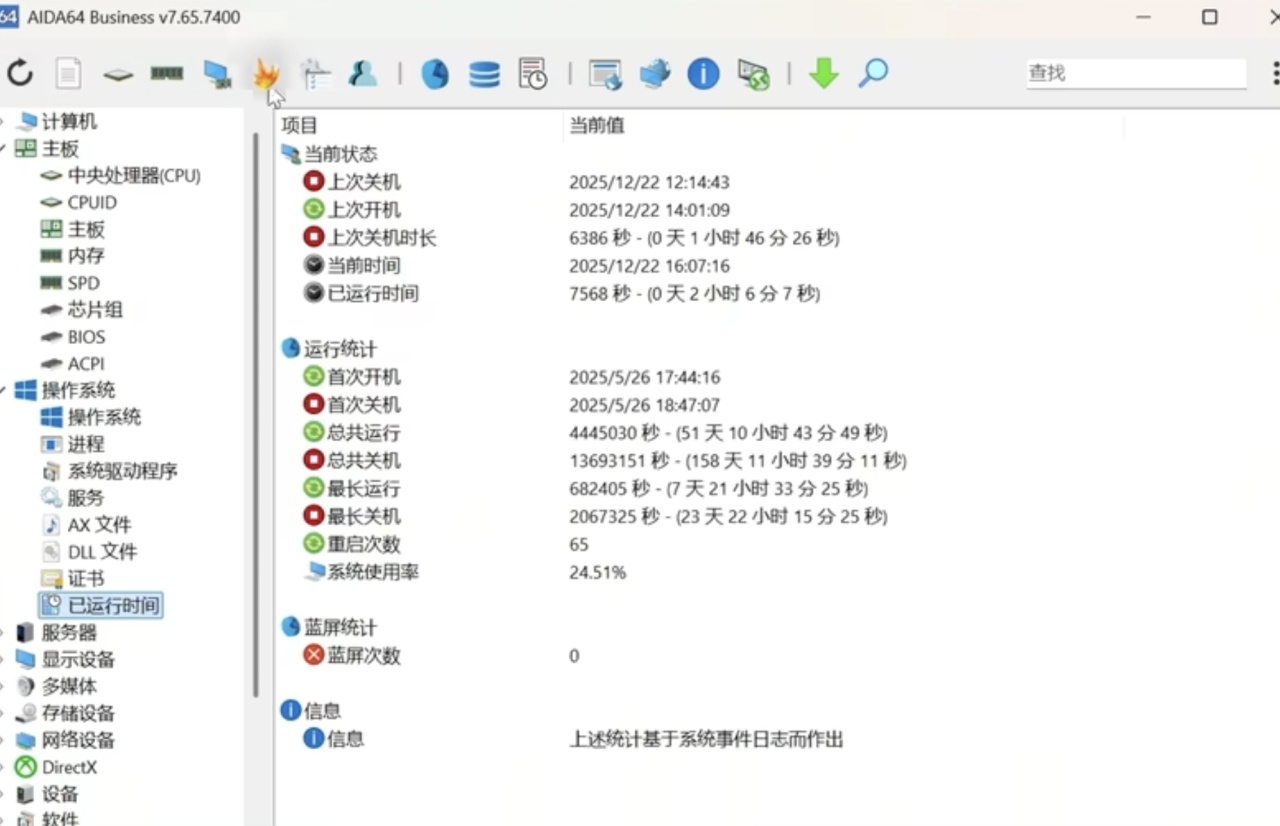
Task: Click the magnifying glass search icon
Action: pyautogui.click(x=873, y=73)
